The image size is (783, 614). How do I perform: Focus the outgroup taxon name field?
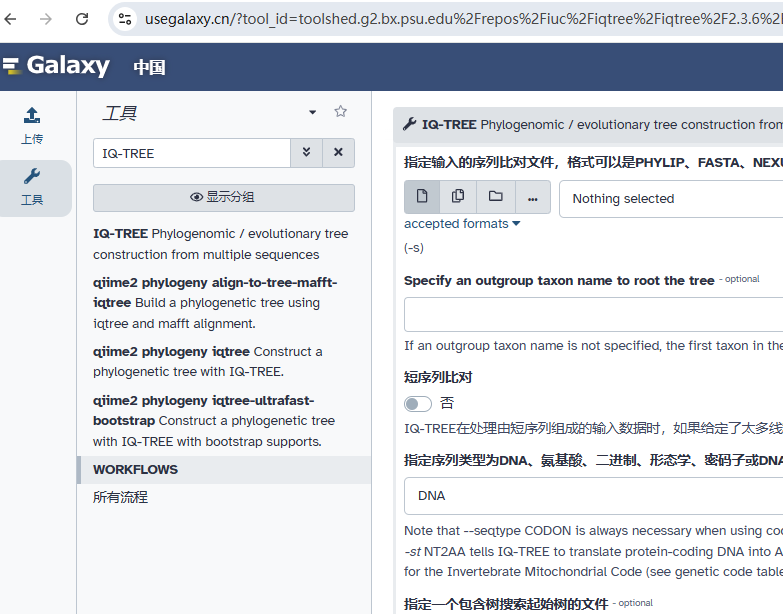[593, 314]
